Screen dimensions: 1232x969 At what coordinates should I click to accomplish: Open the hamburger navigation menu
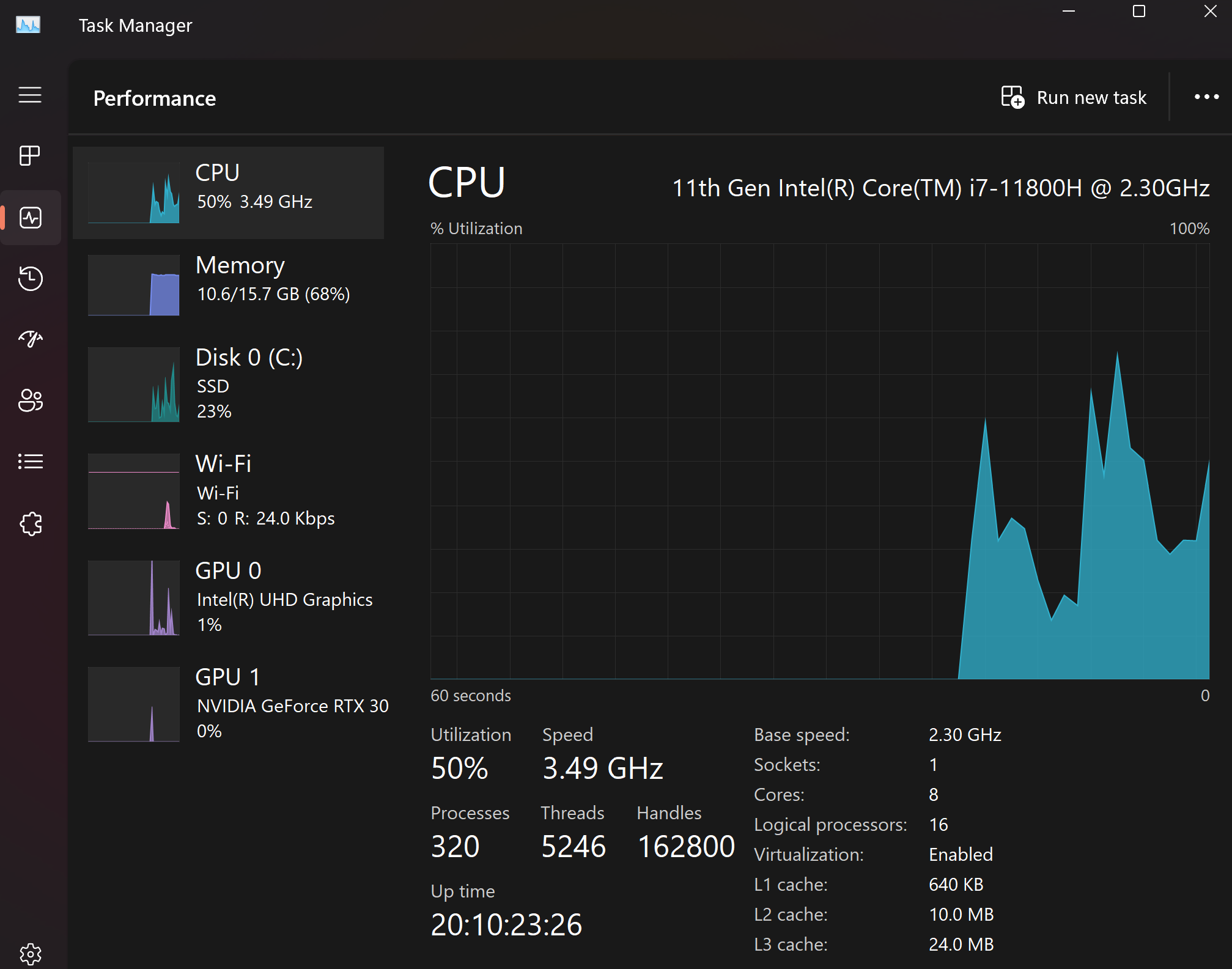(30, 95)
